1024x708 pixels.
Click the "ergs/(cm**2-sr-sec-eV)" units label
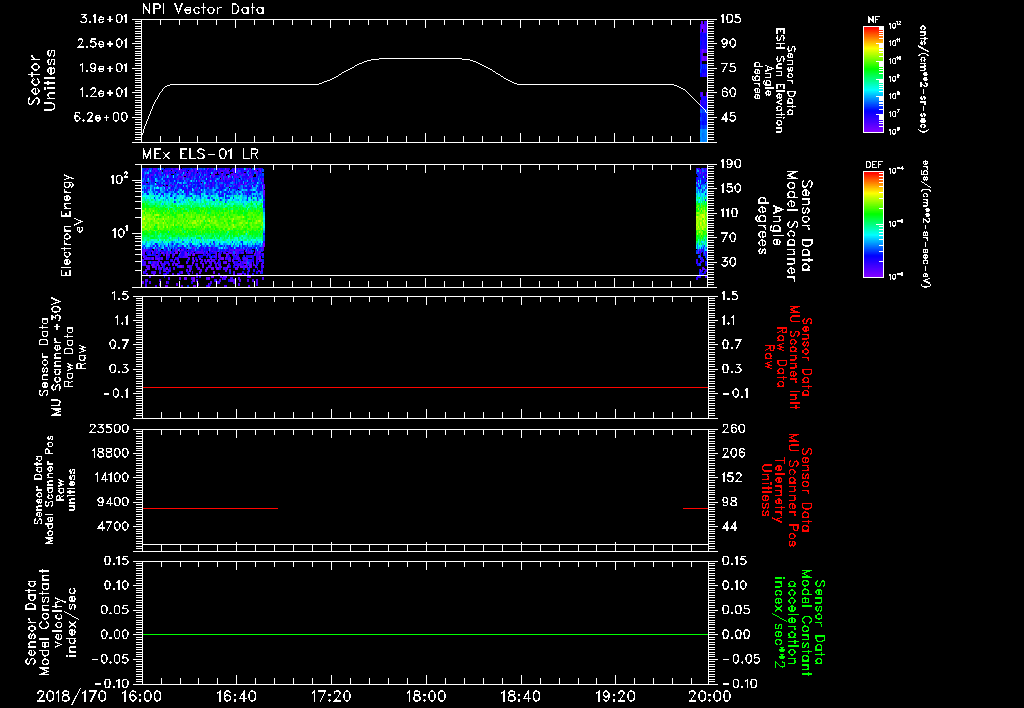point(925,224)
